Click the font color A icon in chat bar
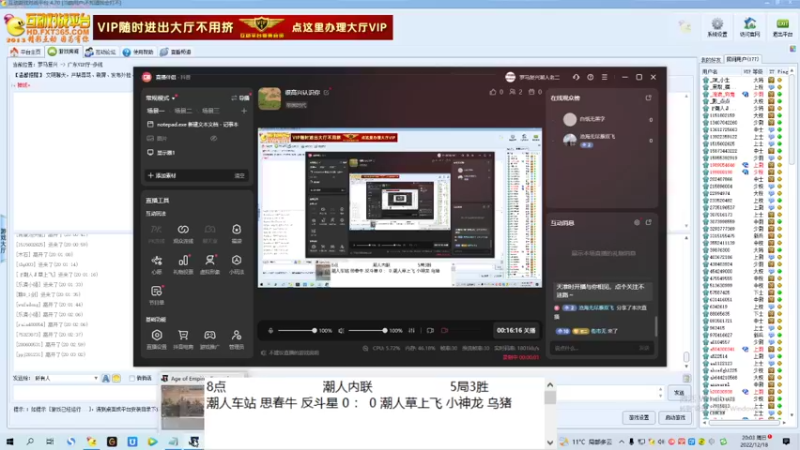800x450 pixels. [106, 378]
